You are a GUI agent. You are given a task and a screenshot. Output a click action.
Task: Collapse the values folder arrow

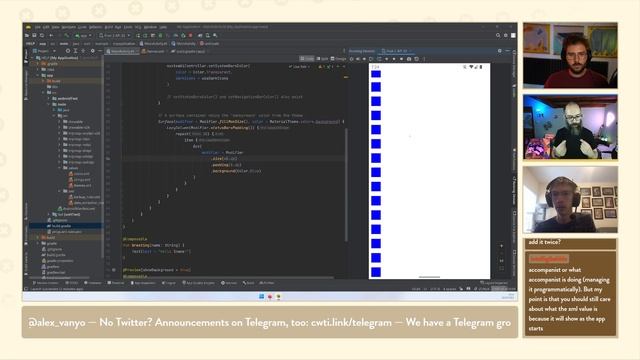60,168
